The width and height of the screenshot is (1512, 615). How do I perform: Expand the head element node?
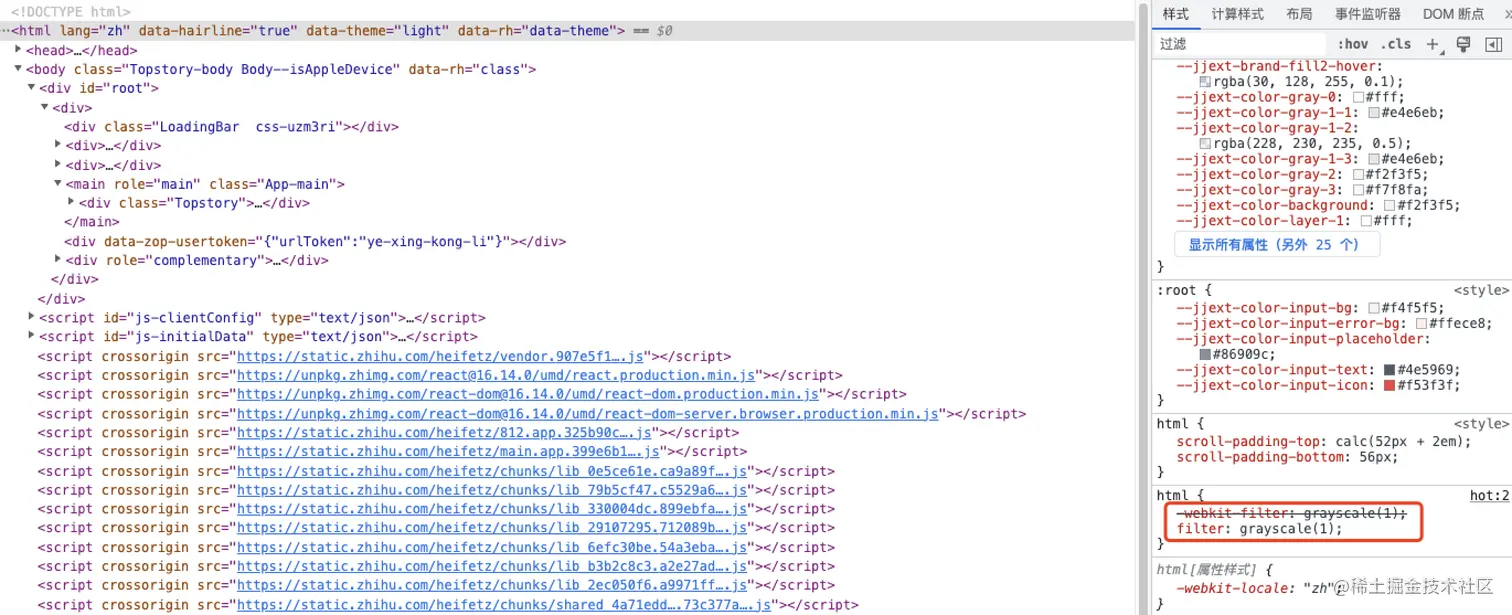coord(19,49)
